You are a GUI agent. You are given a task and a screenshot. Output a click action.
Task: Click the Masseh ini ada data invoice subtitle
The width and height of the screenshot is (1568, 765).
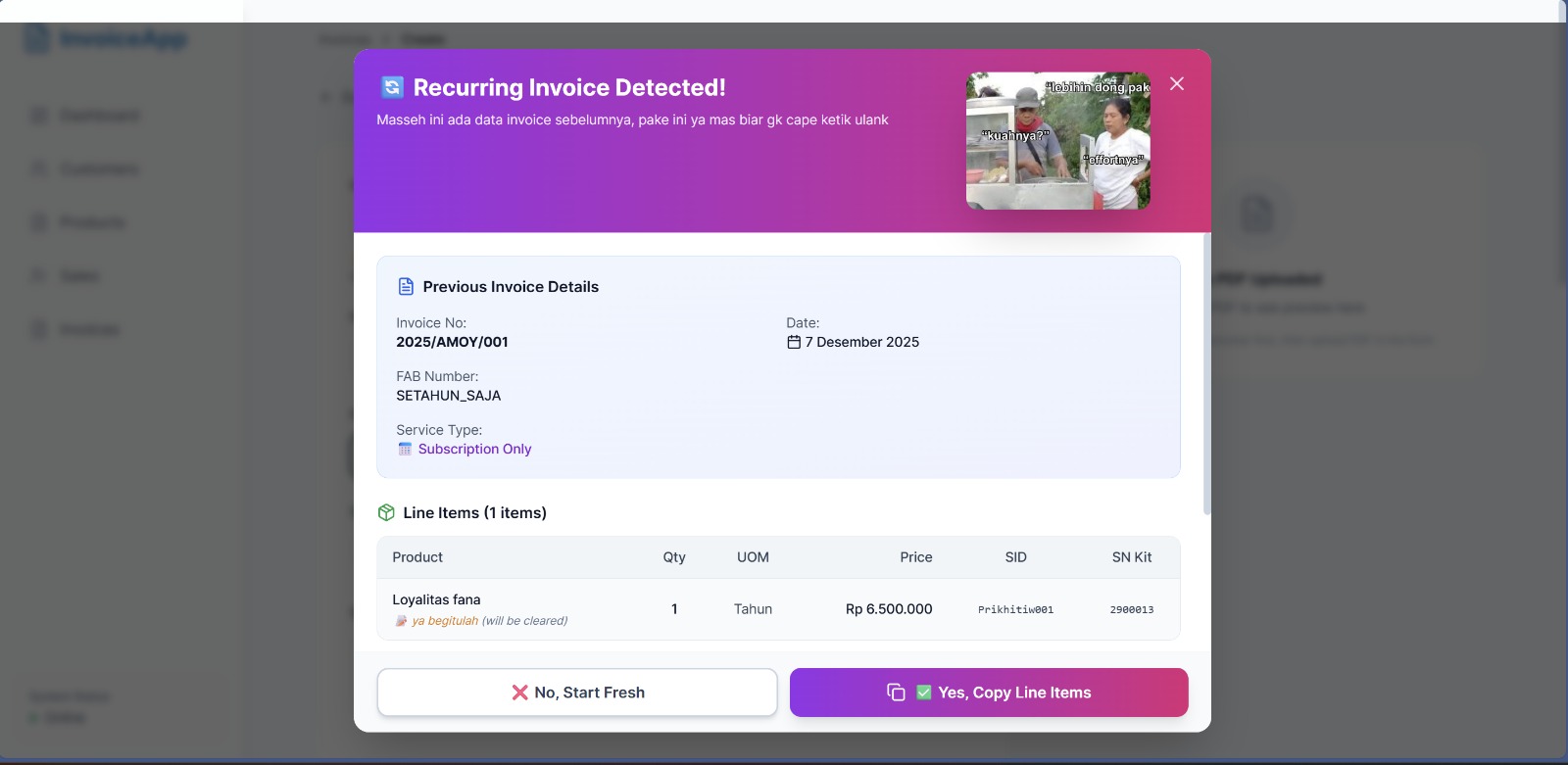[632, 120]
